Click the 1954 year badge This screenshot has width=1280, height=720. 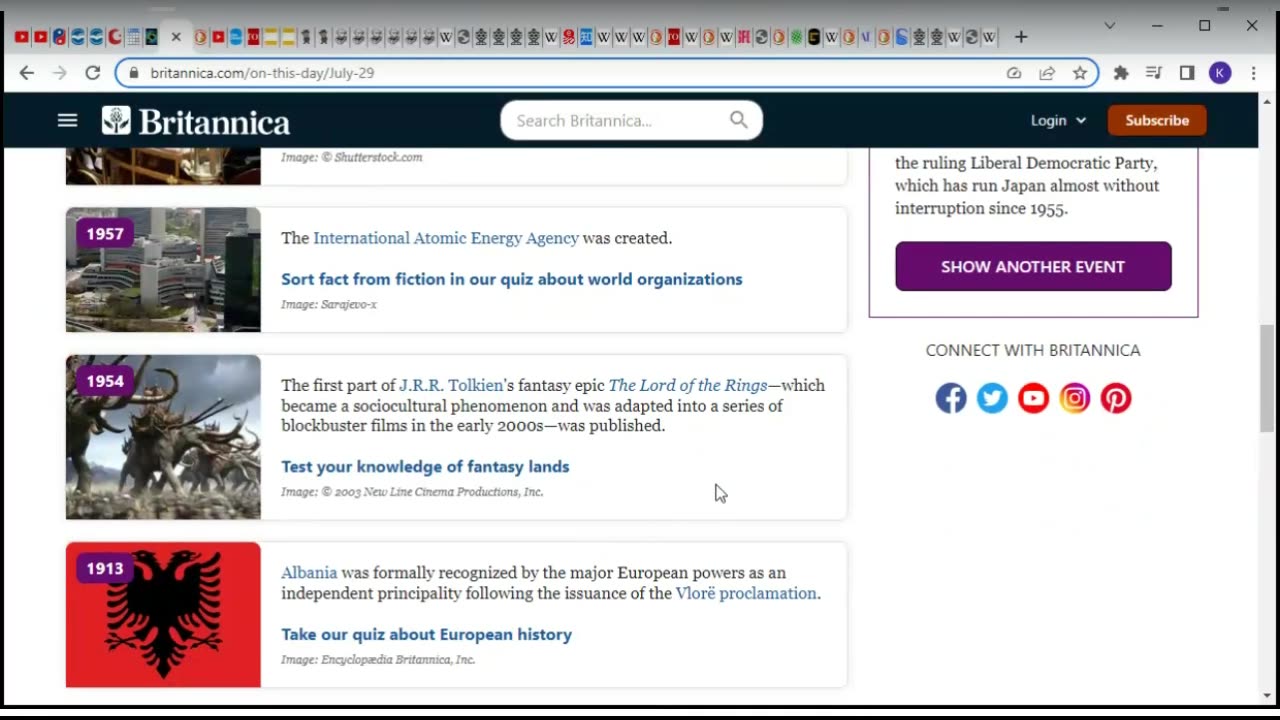tap(105, 381)
